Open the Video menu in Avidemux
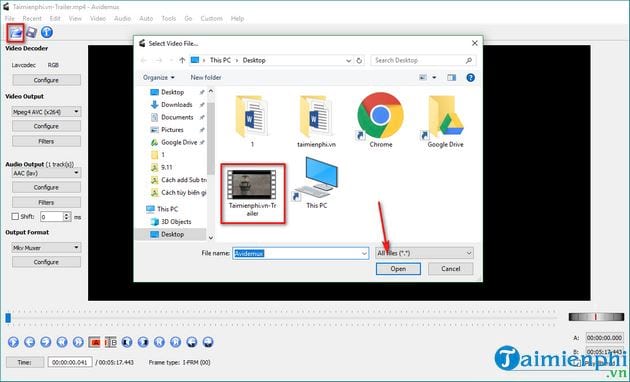630x382 pixels. tap(98, 18)
